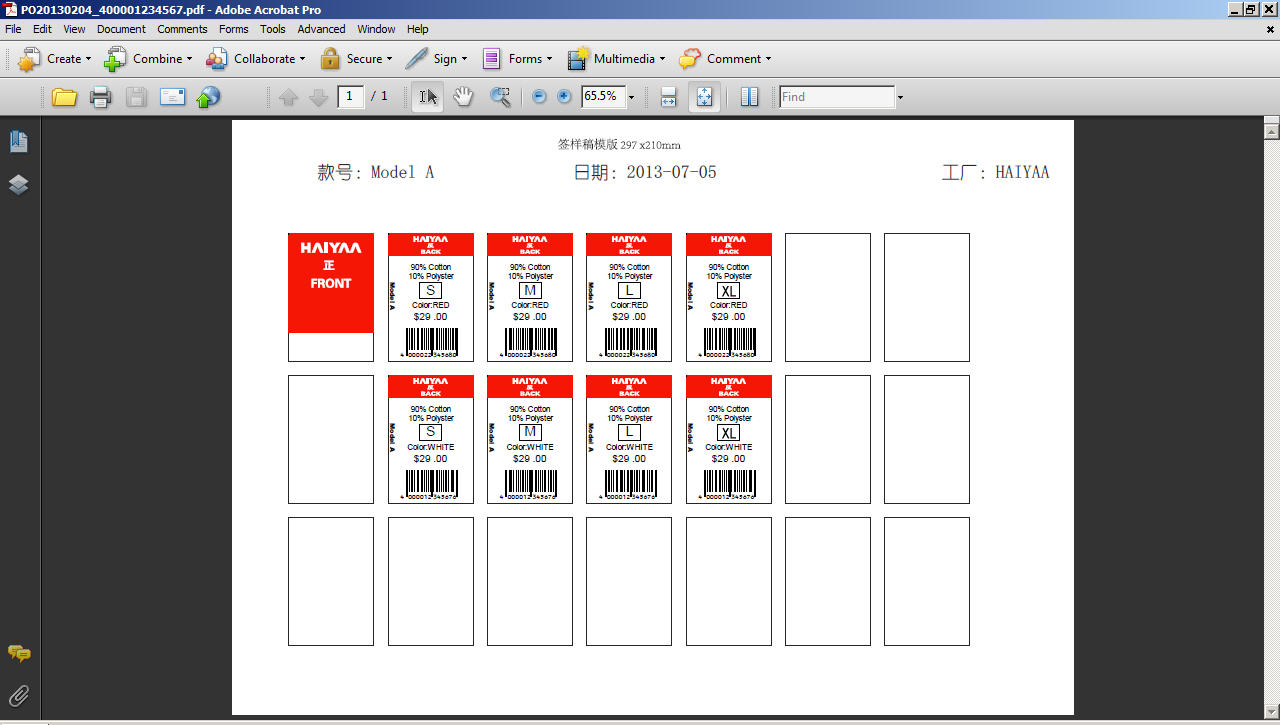Open the Pages panel in sidebar
Image resolution: width=1280 pixels, height=725 pixels.
pyautogui.click(x=18, y=142)
